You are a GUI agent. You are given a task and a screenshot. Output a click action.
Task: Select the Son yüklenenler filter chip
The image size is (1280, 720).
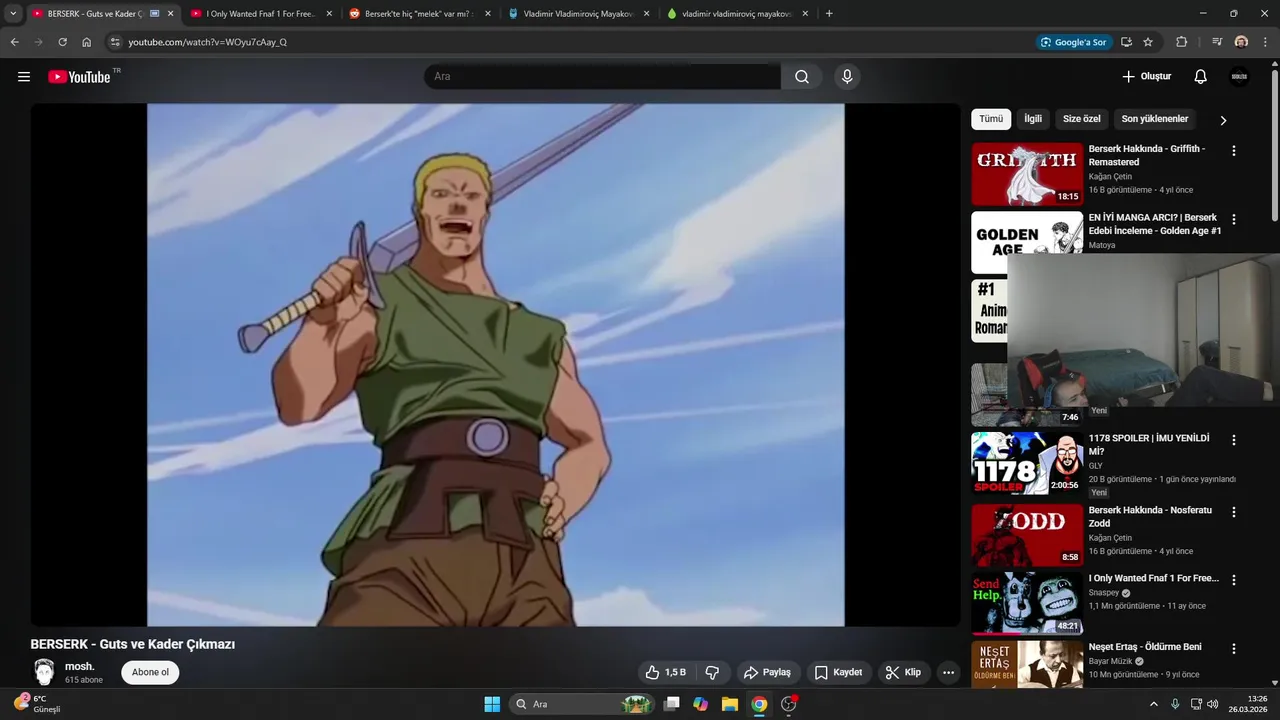[1155, 119]
